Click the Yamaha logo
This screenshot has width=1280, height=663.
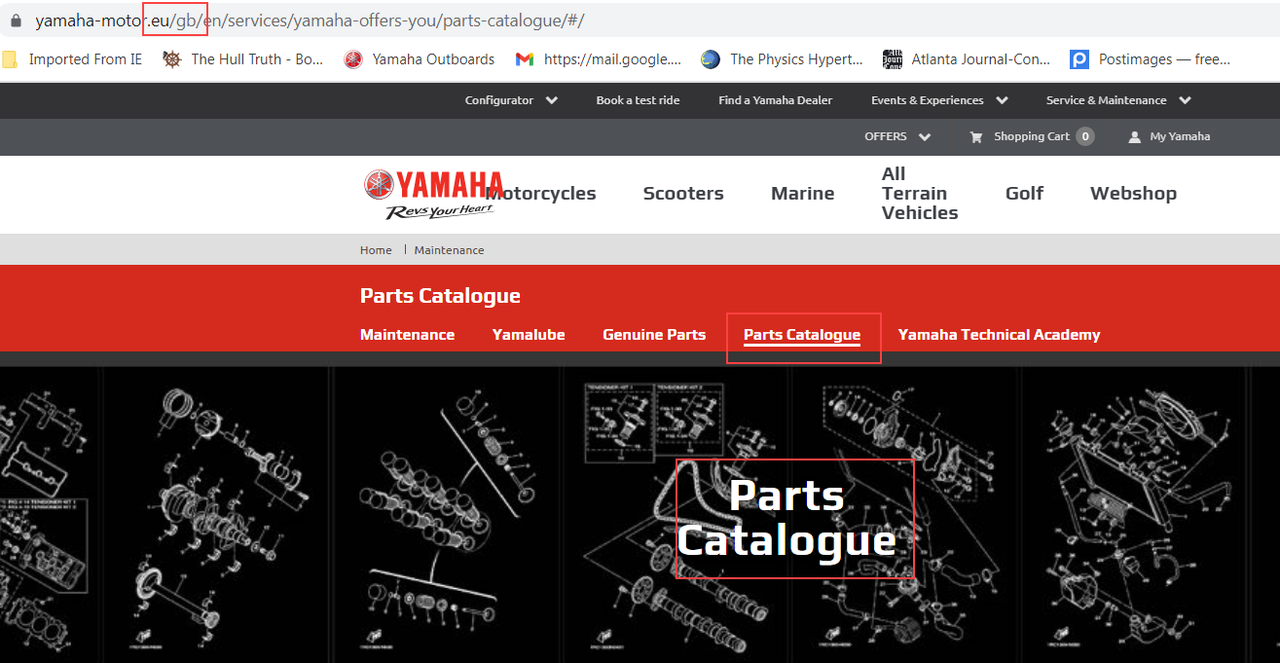click(x=432, y=194)
